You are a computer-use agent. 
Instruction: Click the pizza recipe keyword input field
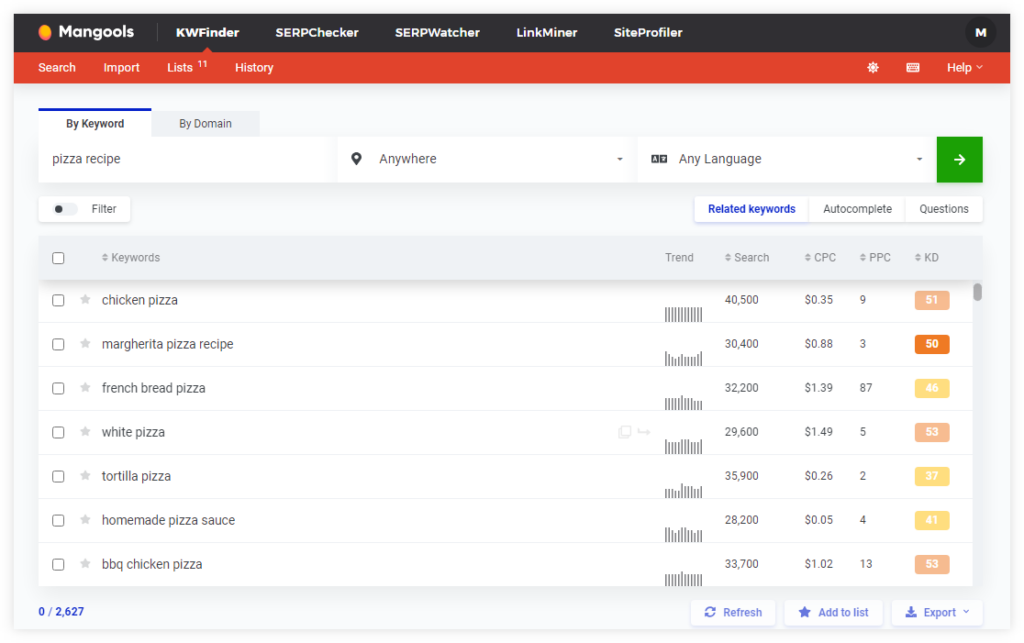pos(187,159)
